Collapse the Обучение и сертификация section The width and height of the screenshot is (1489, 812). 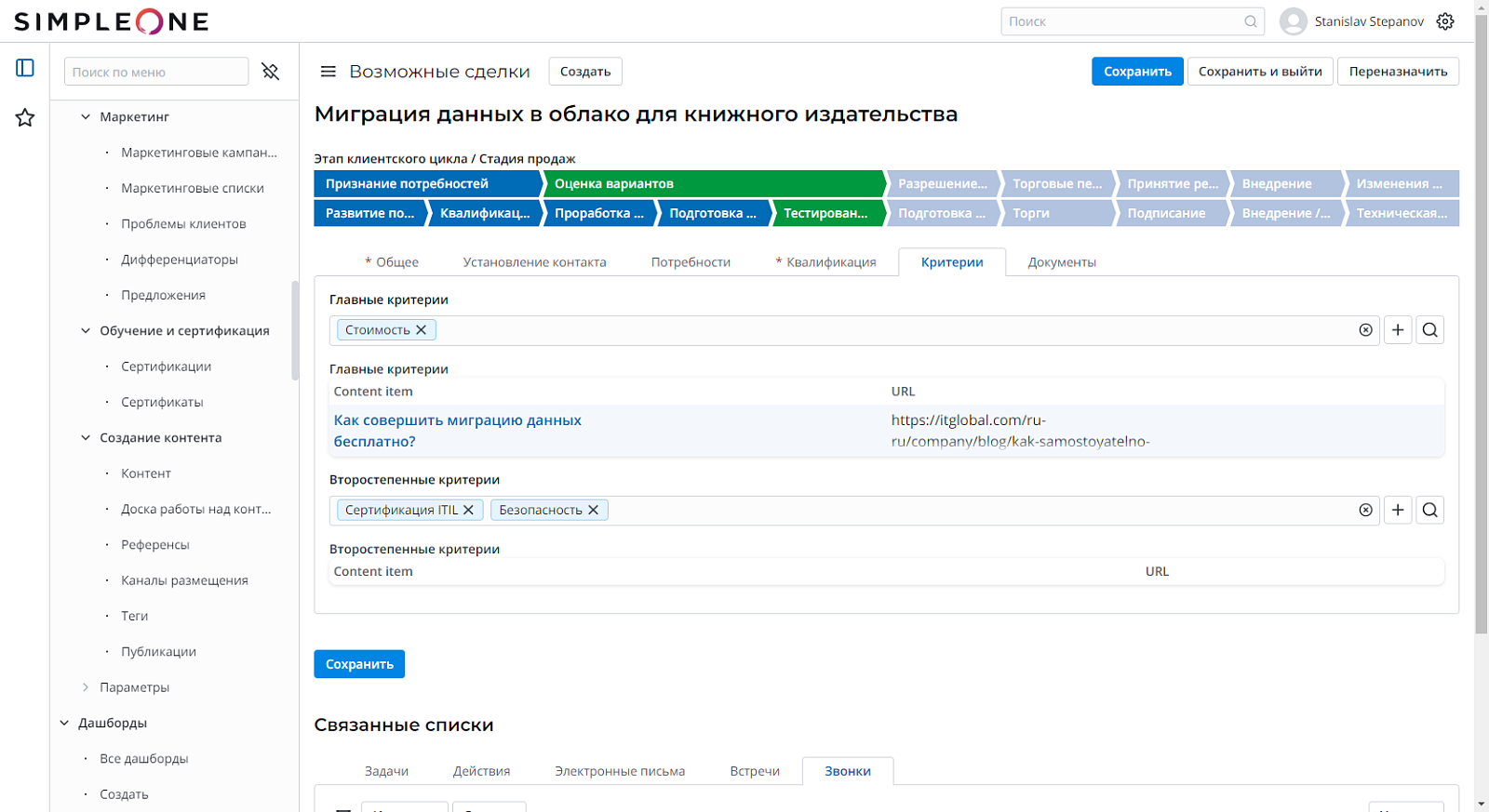click(x=86, y=331)
